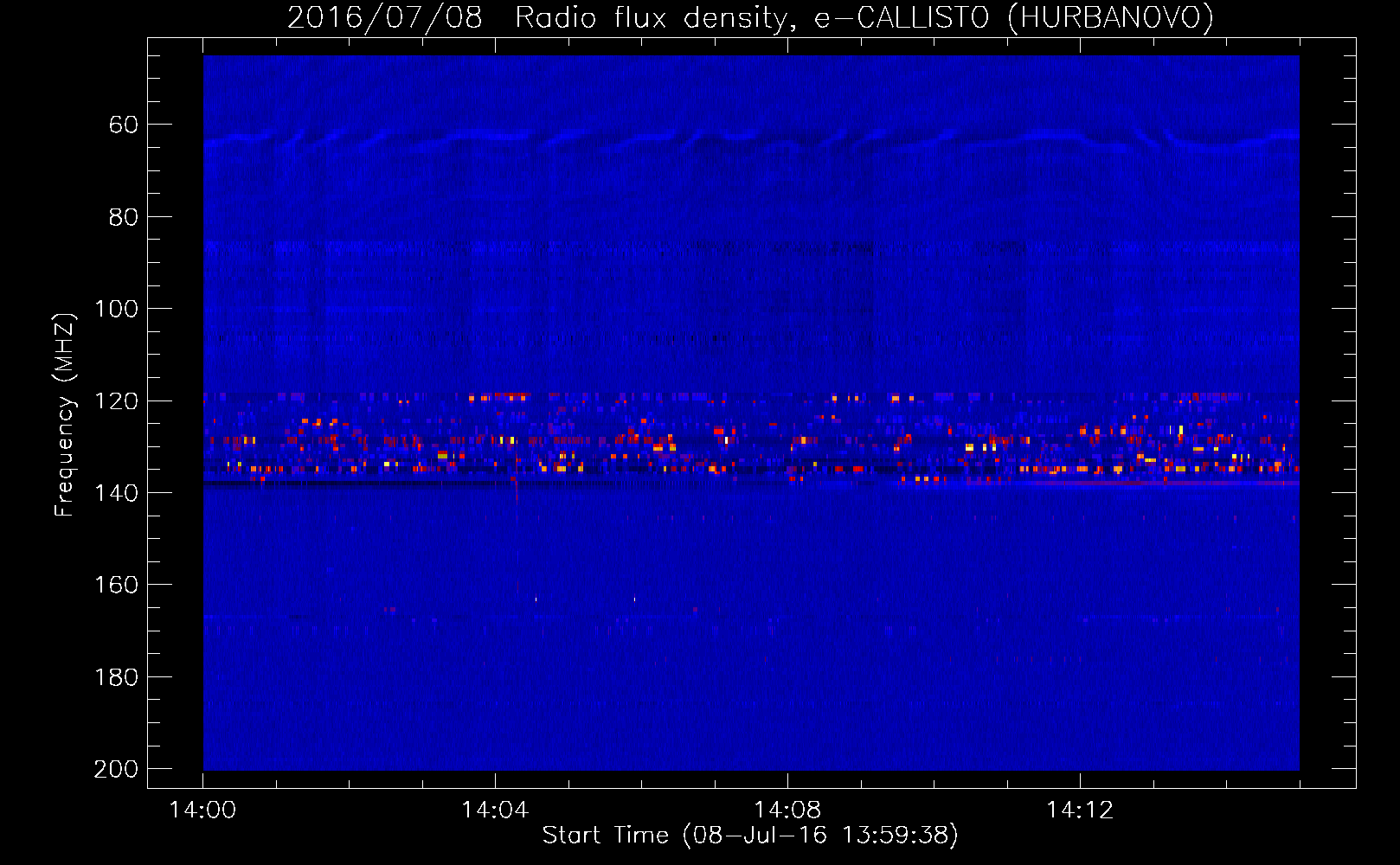Select the 60 frequency tick label
This screenshot has width=1400, height=865.
pos(124,125)
